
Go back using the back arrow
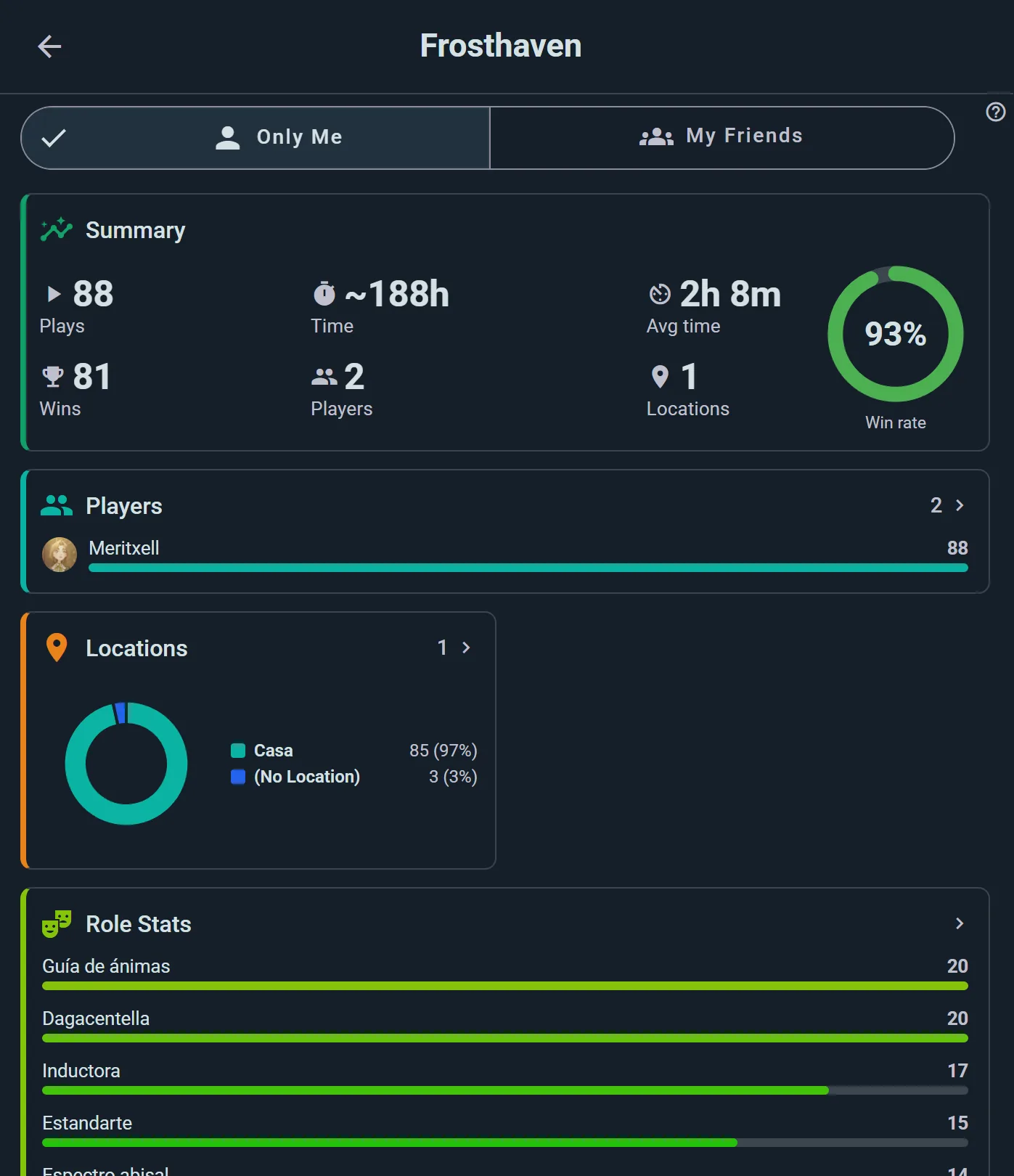pos(49,46)
